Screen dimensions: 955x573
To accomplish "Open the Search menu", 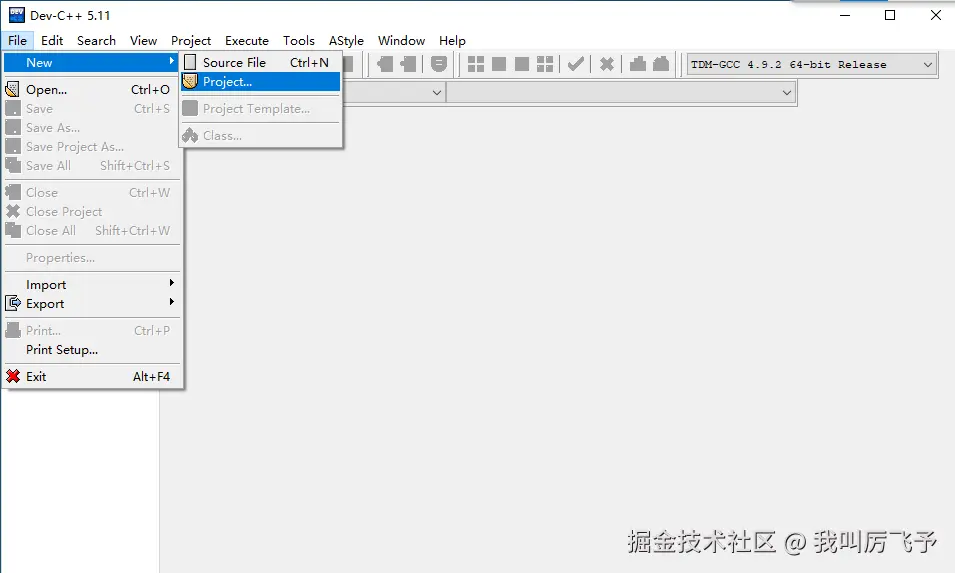I will coord(96,40).
